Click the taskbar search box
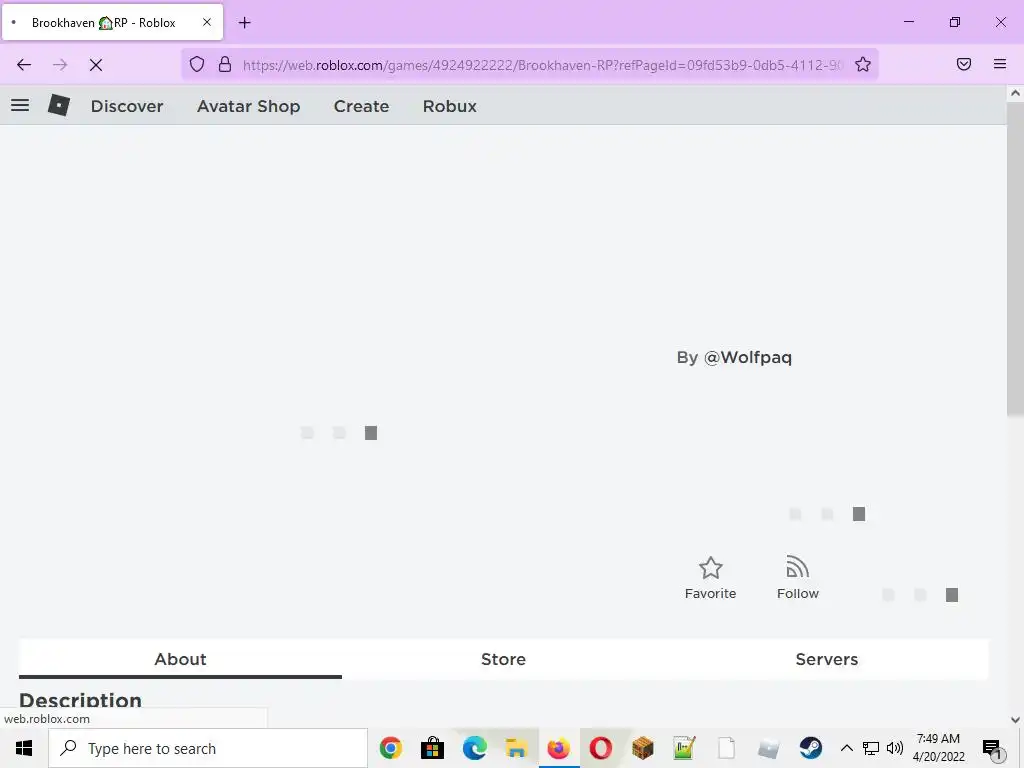1024x768 pixels. [x=208, y=748]
